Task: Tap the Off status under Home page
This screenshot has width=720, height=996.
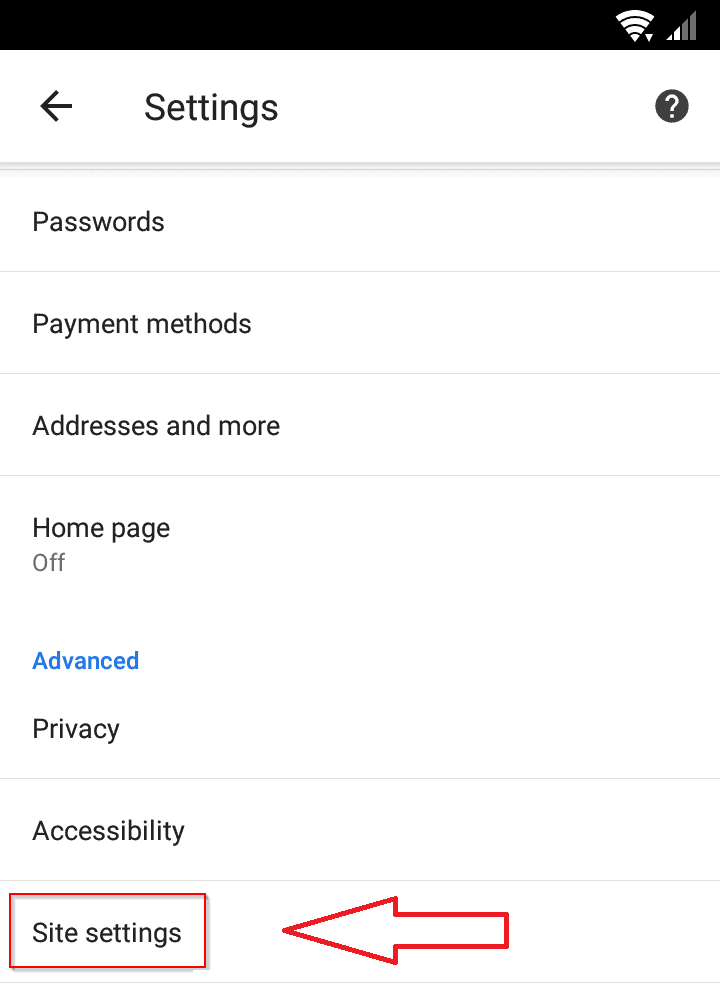Action: pyautogui.click(x=48, y=563)
